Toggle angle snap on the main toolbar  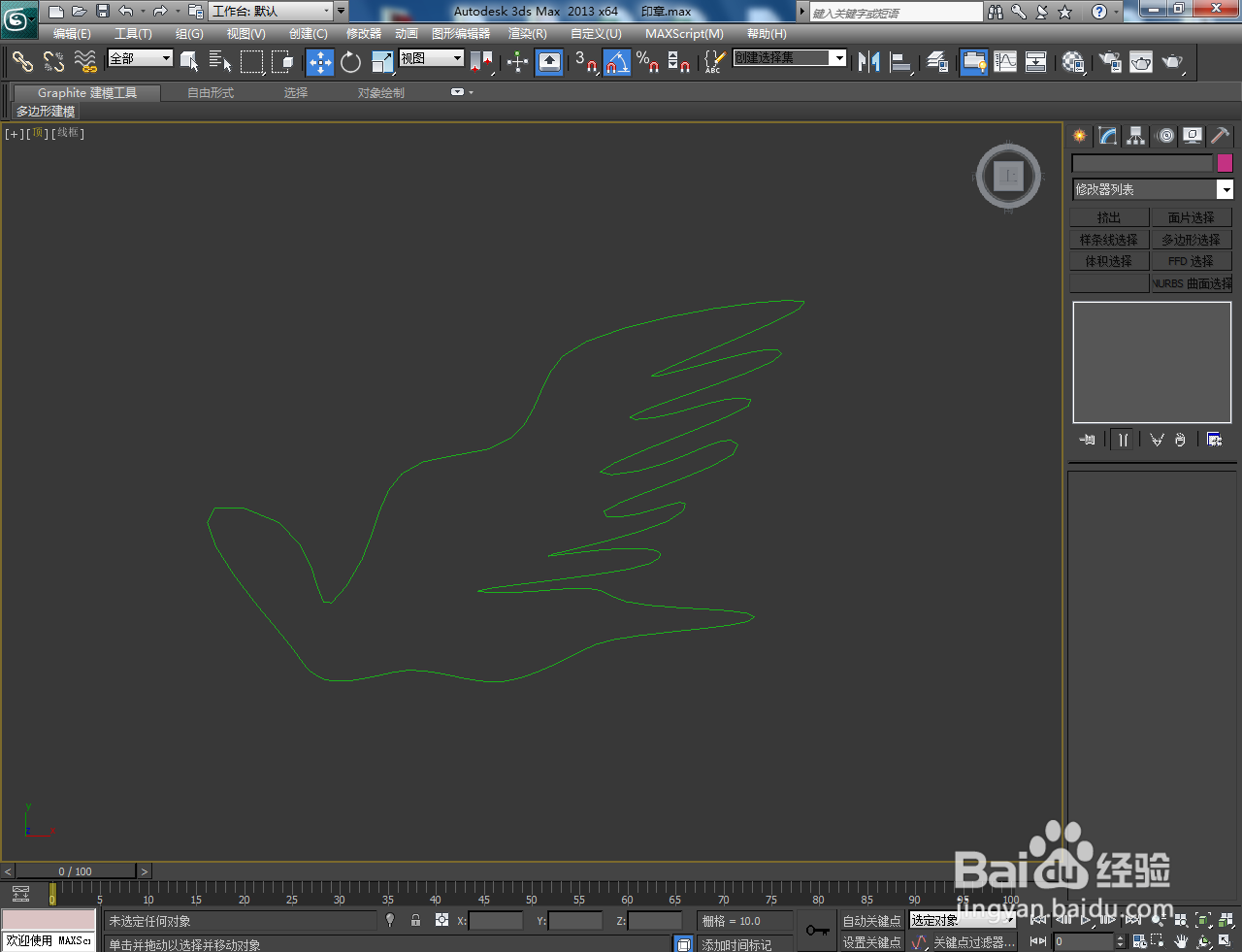[617, 62]
